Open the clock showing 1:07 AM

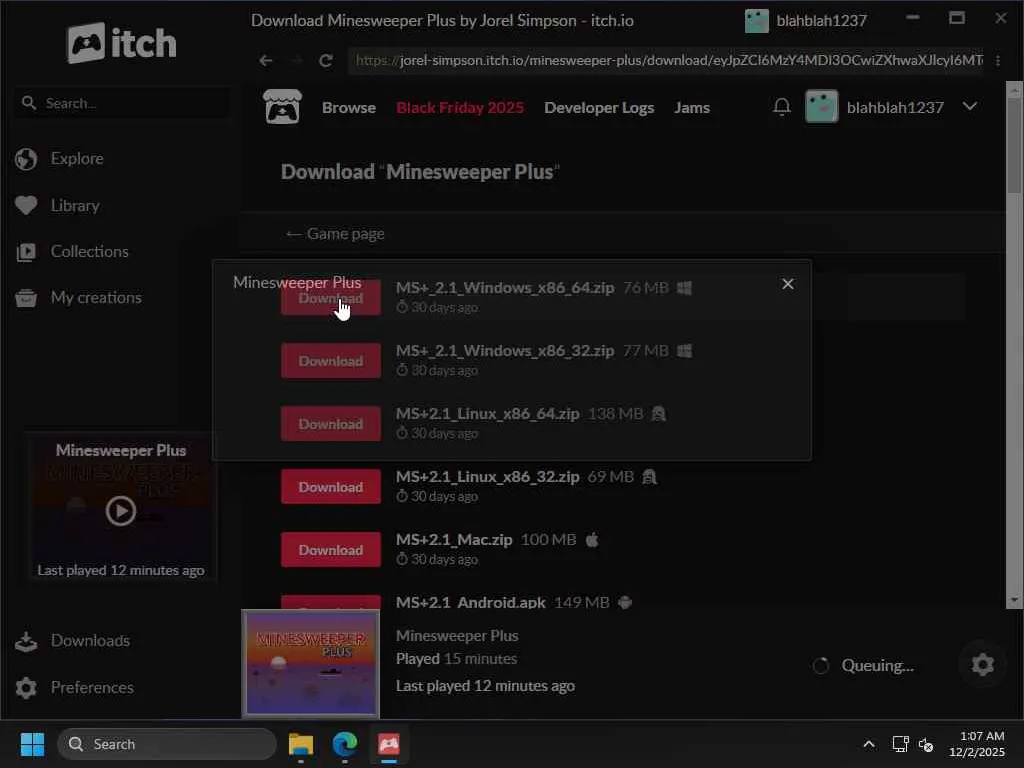977,744
